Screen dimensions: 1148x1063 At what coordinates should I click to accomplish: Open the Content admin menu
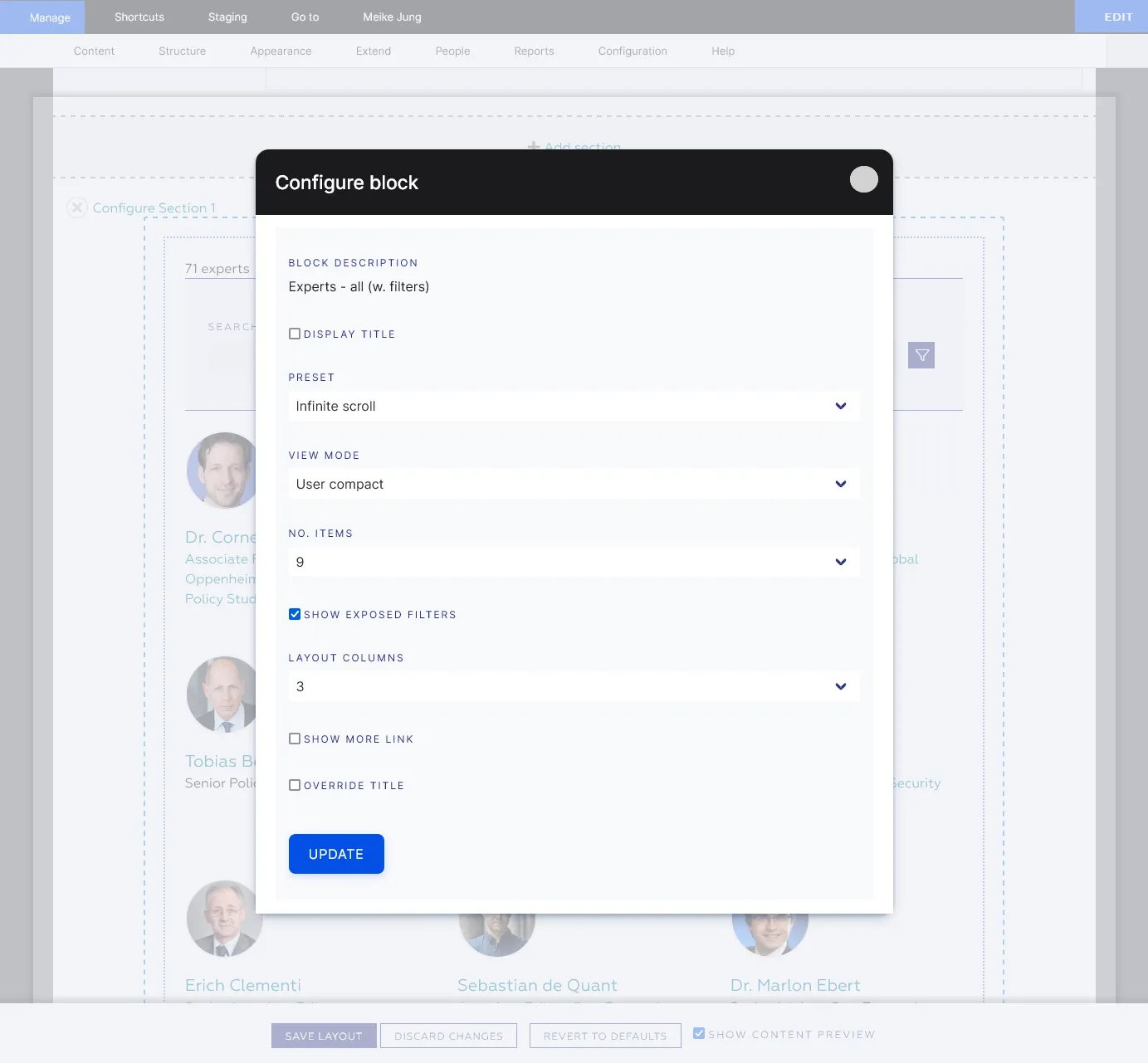point(94,51)
